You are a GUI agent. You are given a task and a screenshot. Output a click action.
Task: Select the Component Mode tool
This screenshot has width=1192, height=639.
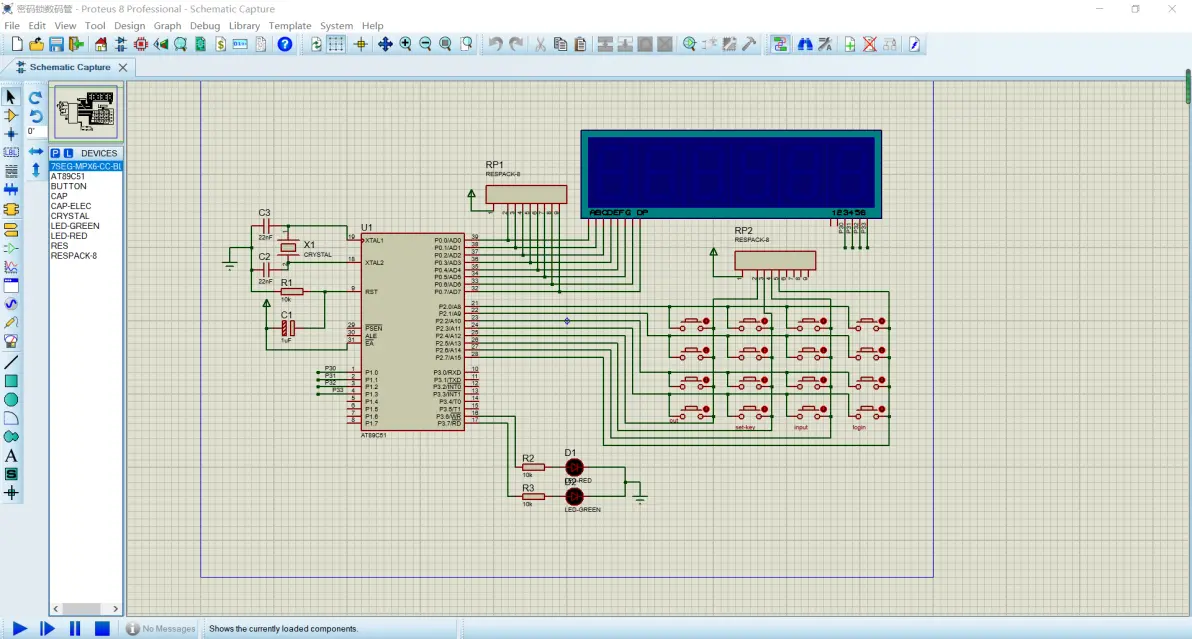[x=11, y=115]
